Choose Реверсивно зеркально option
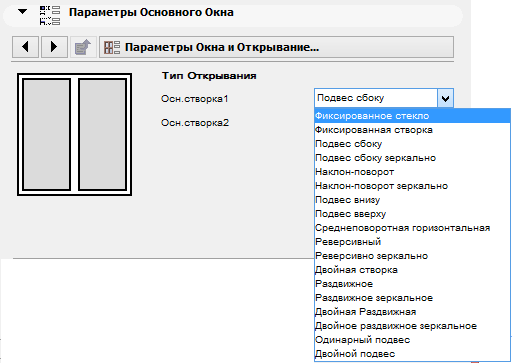Screen dimensions: 512x363 point(412,256)
